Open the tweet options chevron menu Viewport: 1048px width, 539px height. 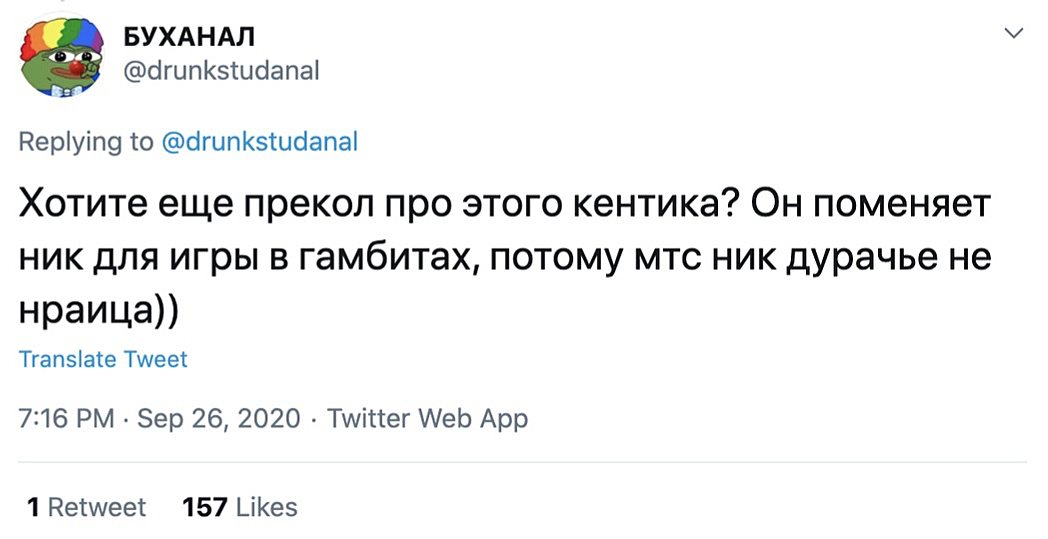1013,34
